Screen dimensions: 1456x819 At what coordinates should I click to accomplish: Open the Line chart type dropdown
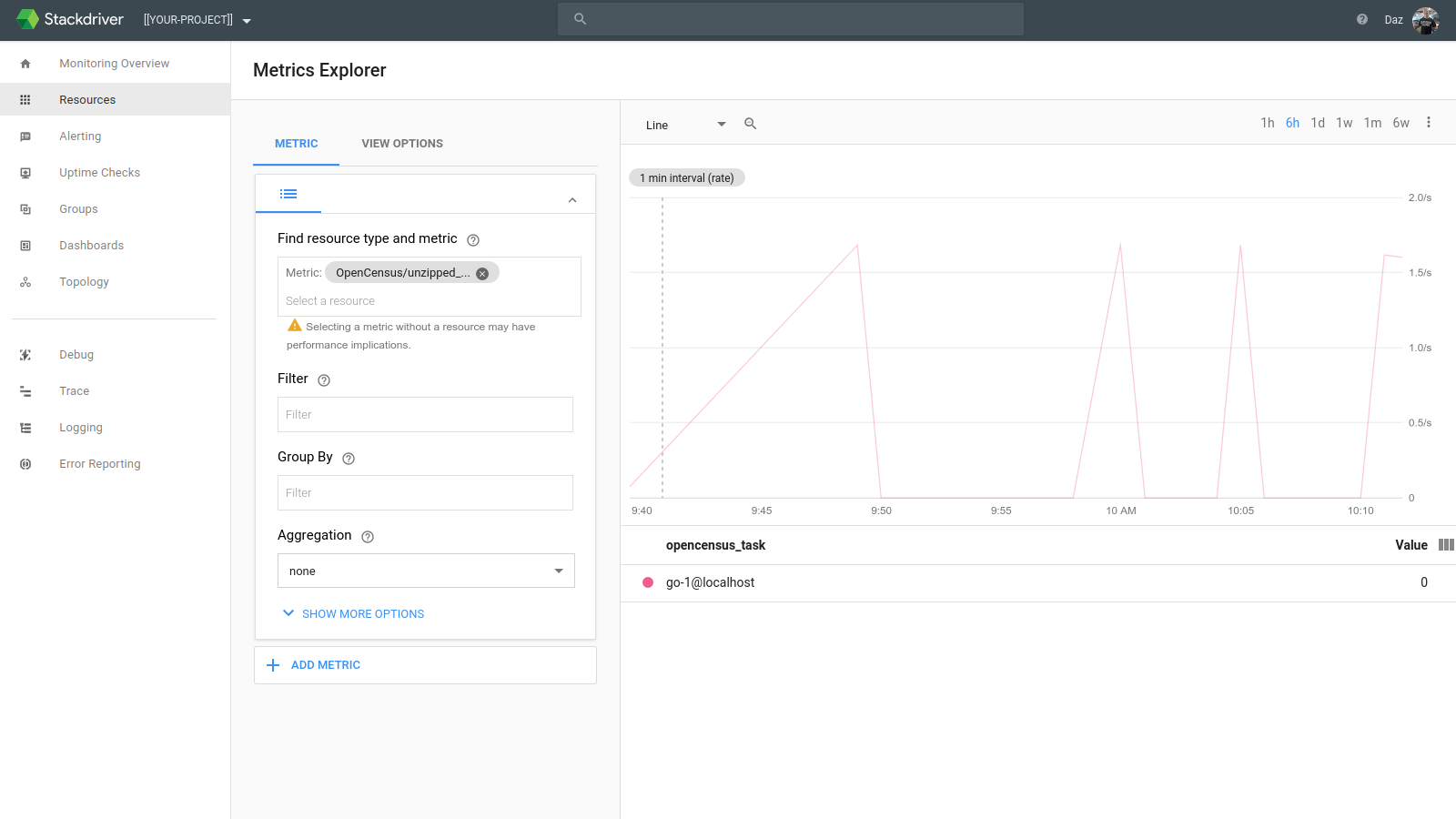point(686,125)
